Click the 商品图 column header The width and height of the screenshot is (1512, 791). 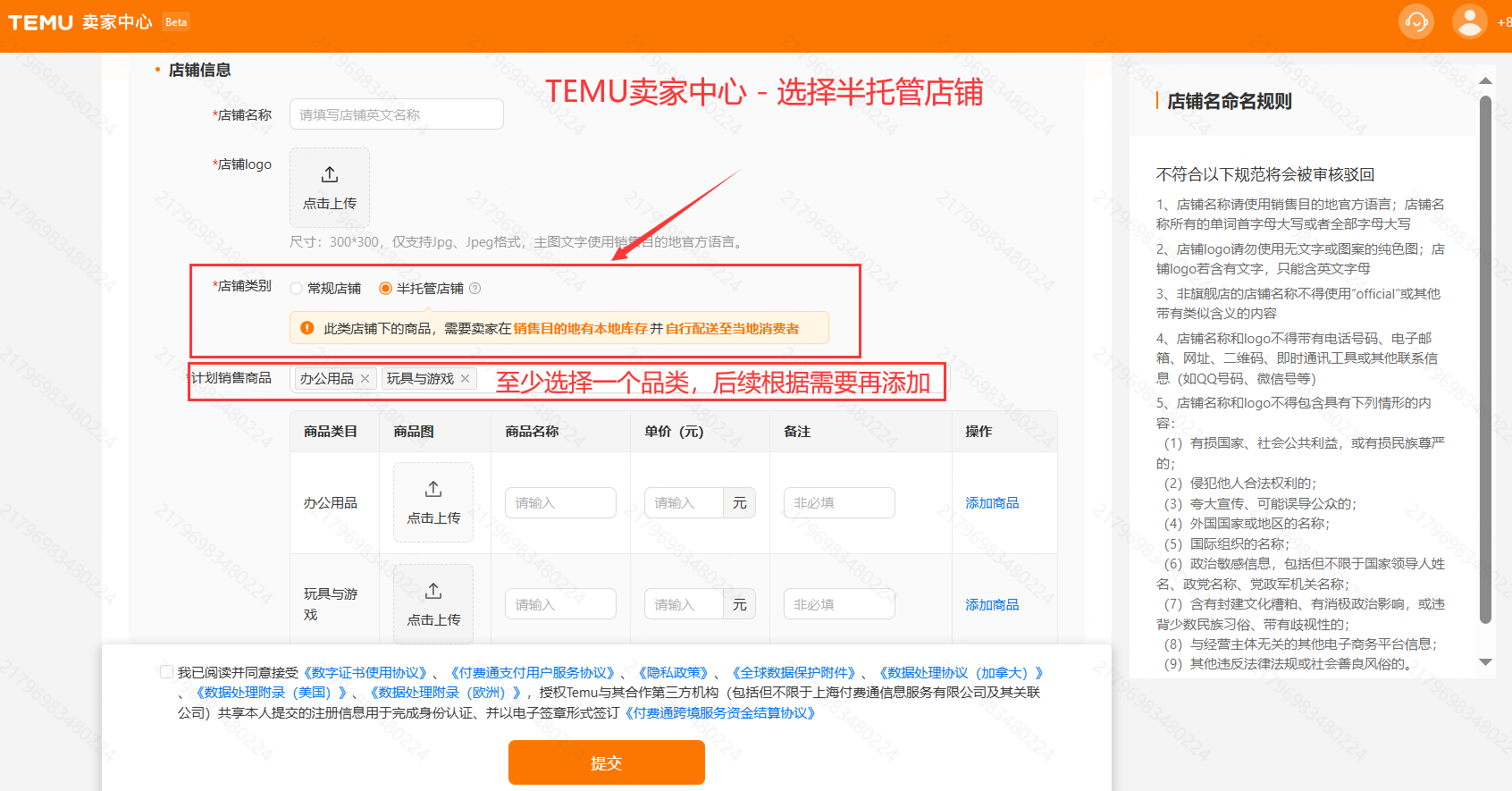click(x=414, y=432)
